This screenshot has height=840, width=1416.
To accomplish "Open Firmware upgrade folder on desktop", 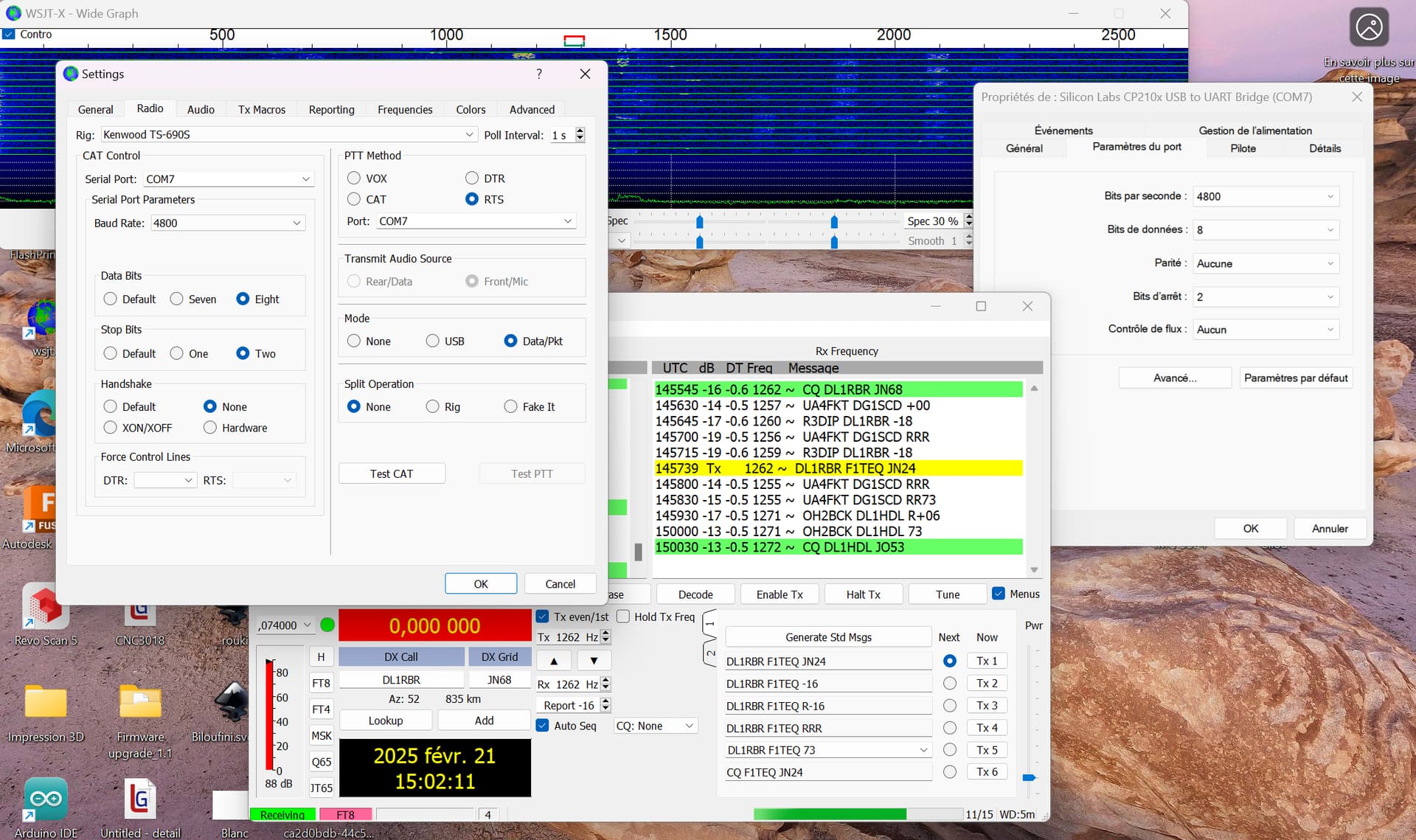I will click(x=139, y=720).
